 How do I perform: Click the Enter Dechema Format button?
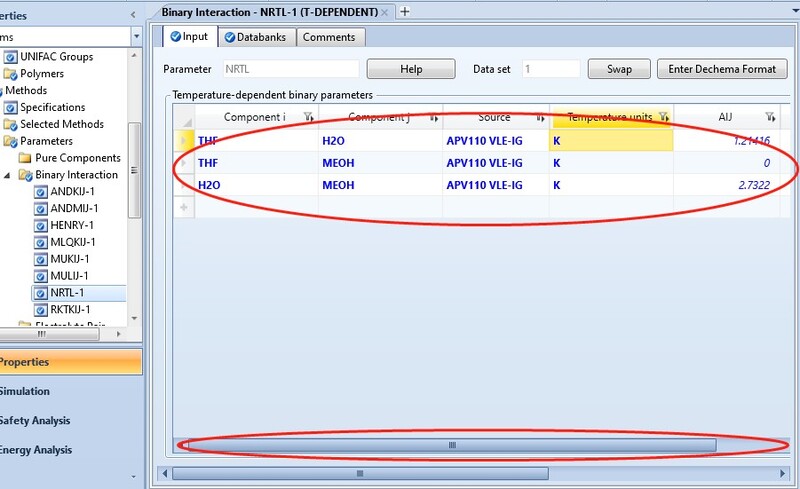pyautogui.click(x=722, y=69)
